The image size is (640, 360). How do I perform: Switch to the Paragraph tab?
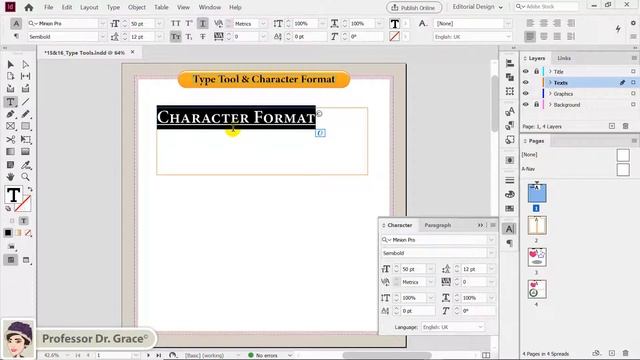[438, 225]
